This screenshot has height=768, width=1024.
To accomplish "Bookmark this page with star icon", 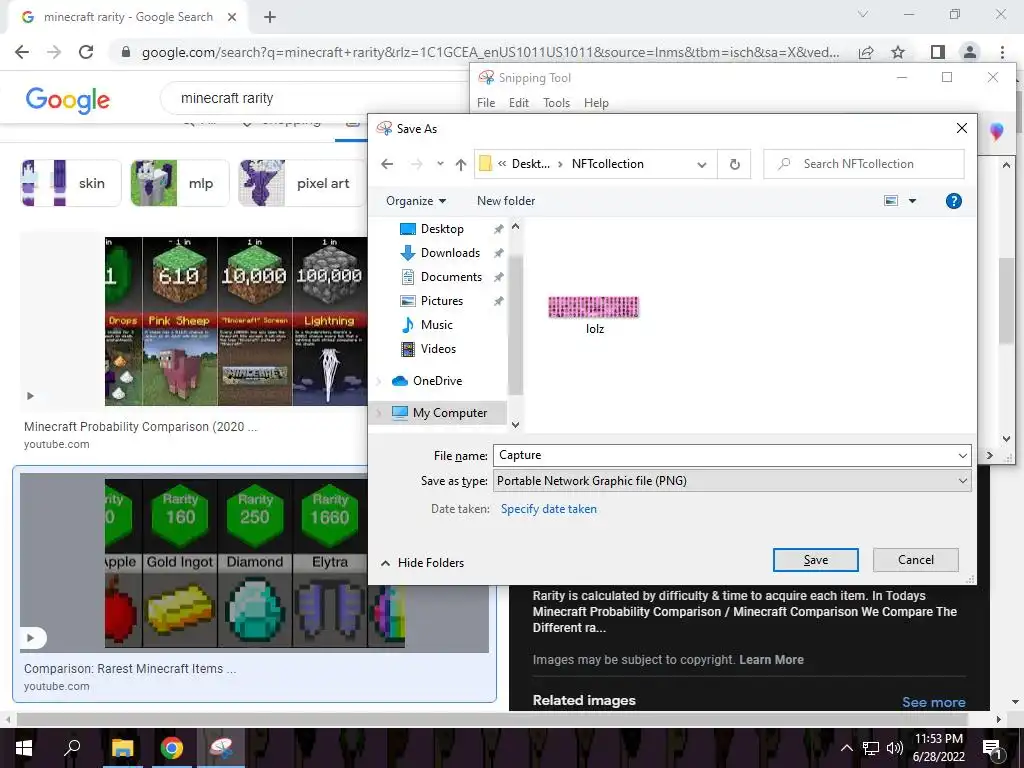I will click(898, 52).
